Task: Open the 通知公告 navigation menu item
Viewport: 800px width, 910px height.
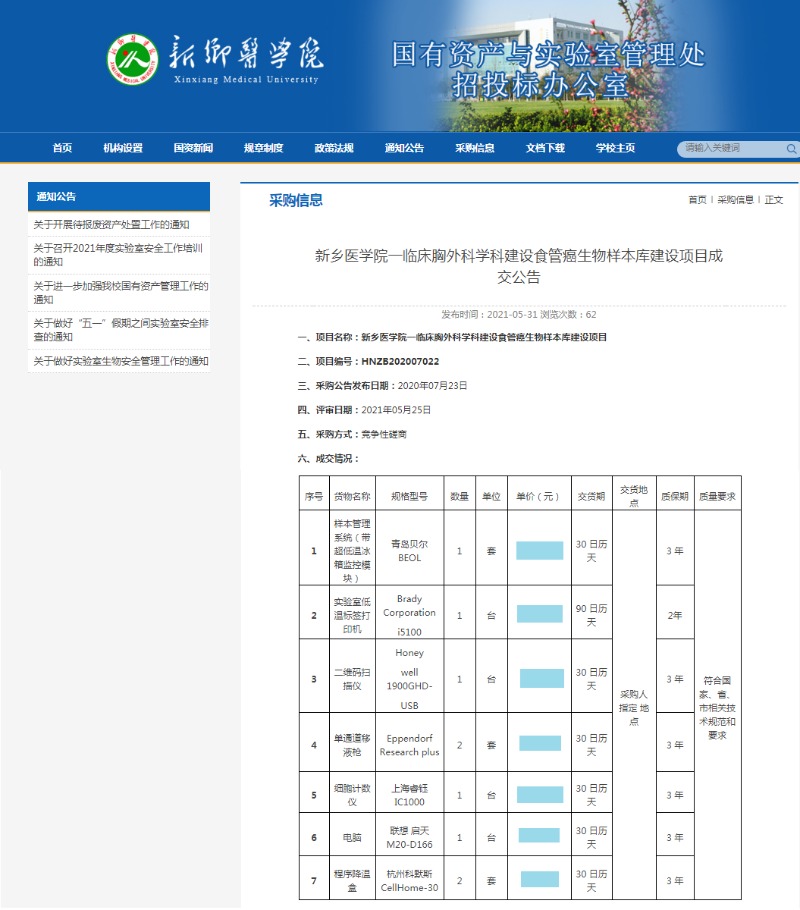Action: pos(402,147)
